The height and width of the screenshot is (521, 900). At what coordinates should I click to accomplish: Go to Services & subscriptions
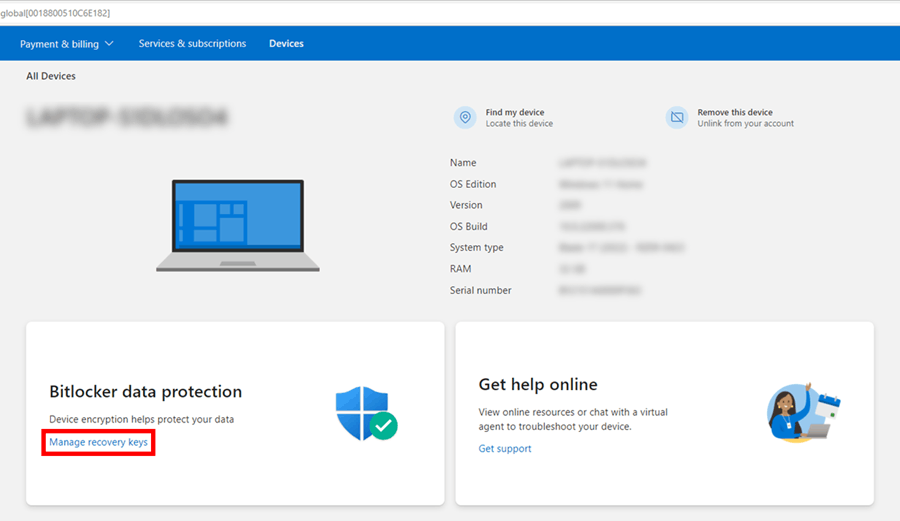(192, 44)
